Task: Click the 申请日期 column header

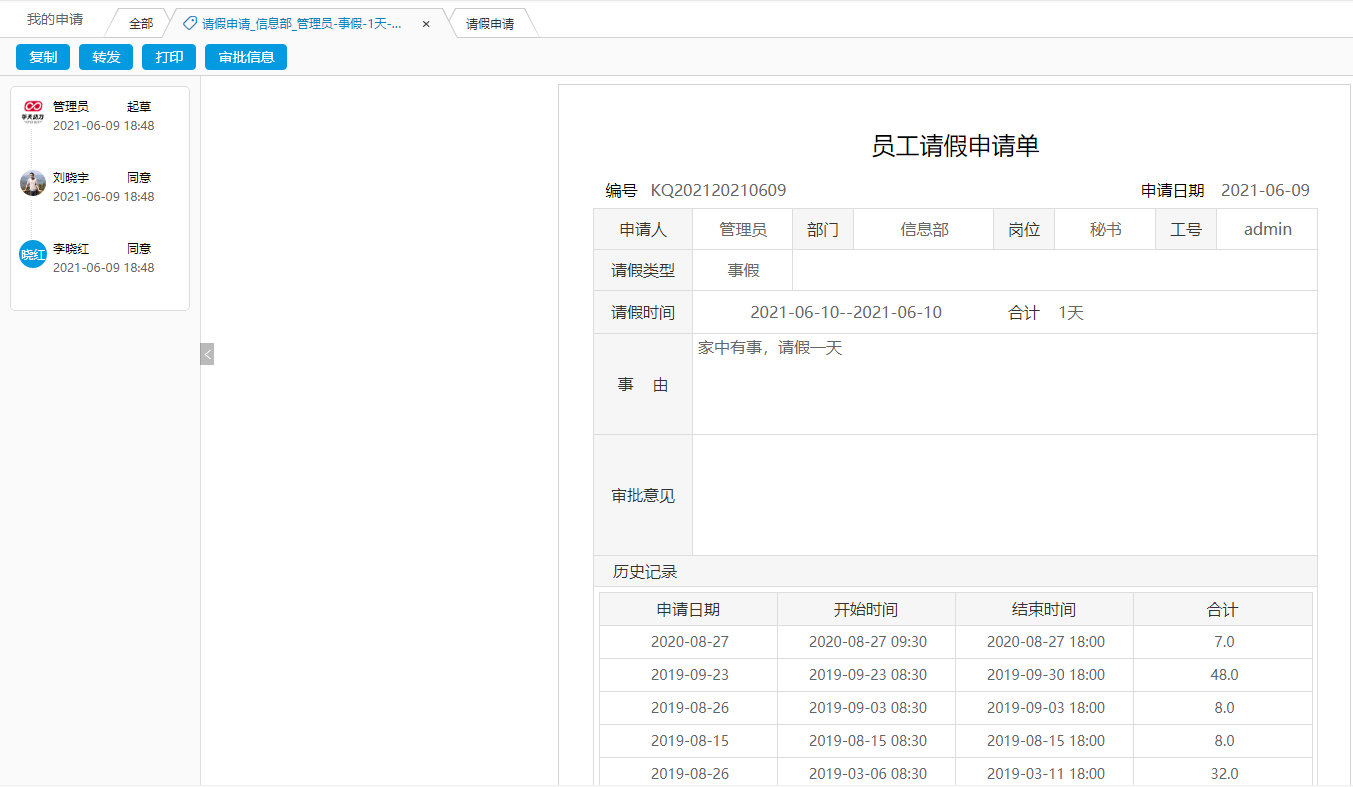Action: point(688,609)
